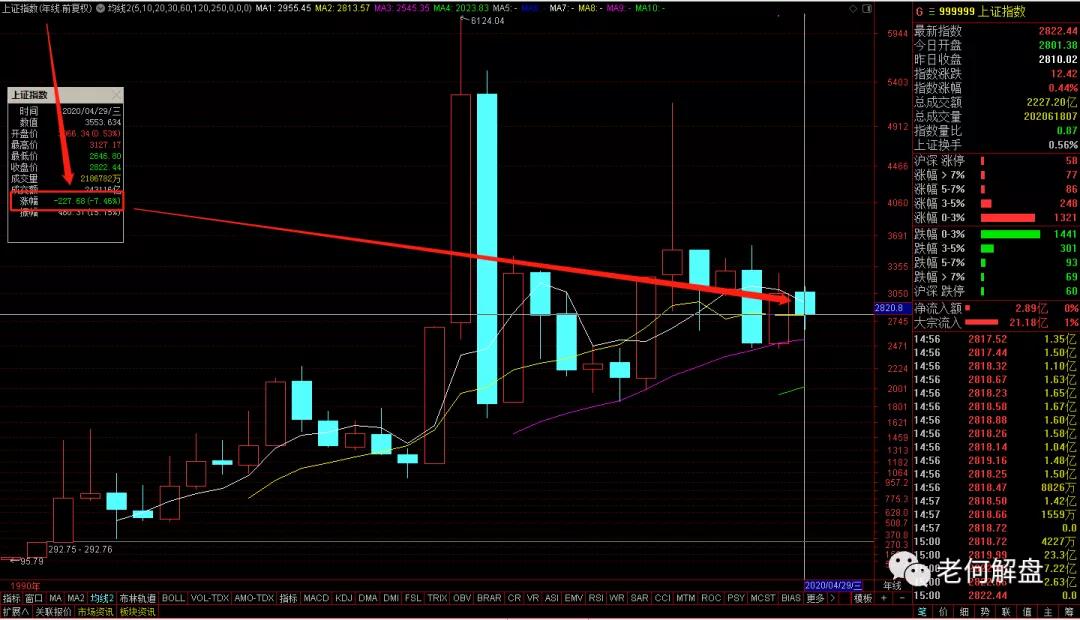The image size is (1080, 620).
Task: Select the BRAR indicator tab
Action: point(489,598)
